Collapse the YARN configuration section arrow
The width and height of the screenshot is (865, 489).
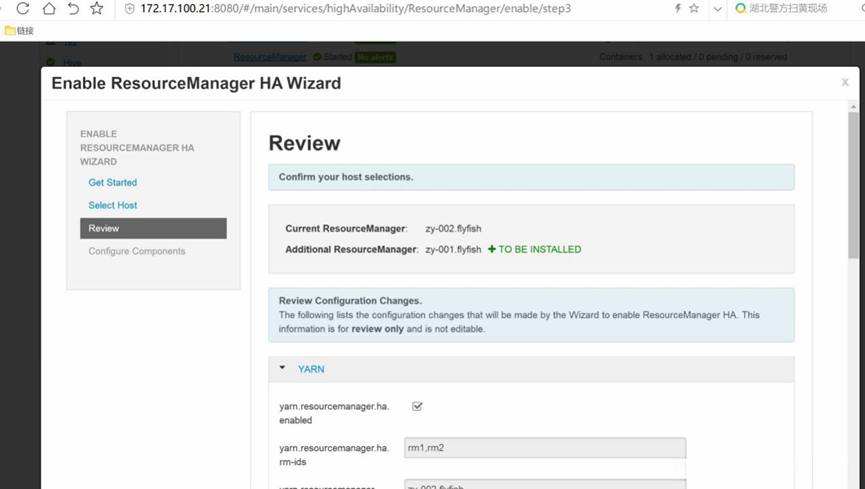pyautogui.click(x=282, y=368)
